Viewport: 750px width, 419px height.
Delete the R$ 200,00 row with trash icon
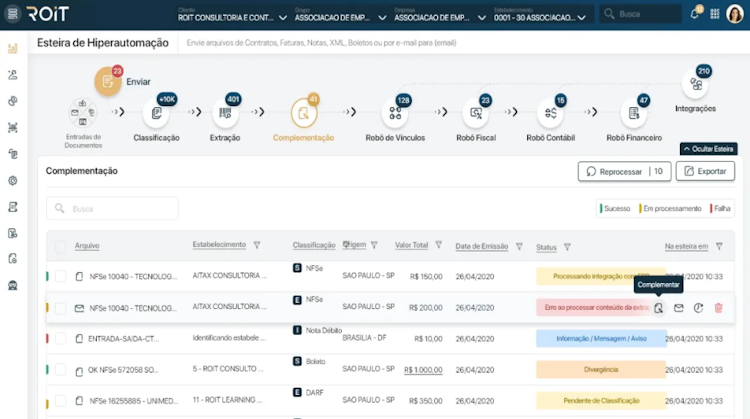[718, 308]
